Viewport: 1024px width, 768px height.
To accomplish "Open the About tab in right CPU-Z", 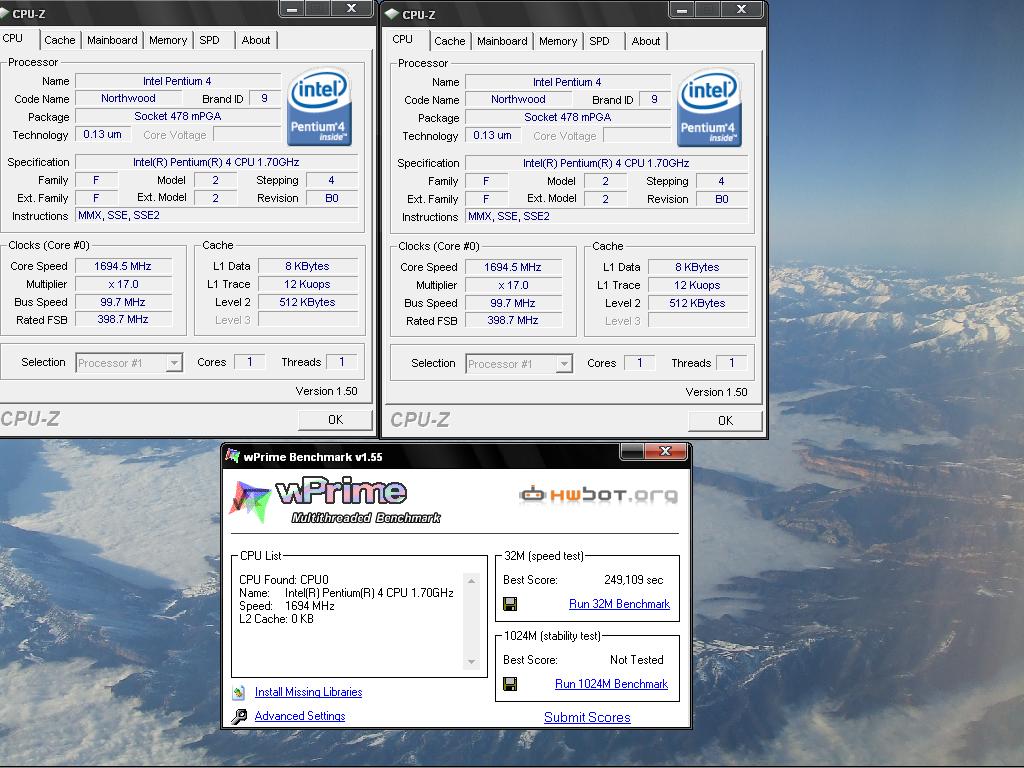I will tap(646, 41).
